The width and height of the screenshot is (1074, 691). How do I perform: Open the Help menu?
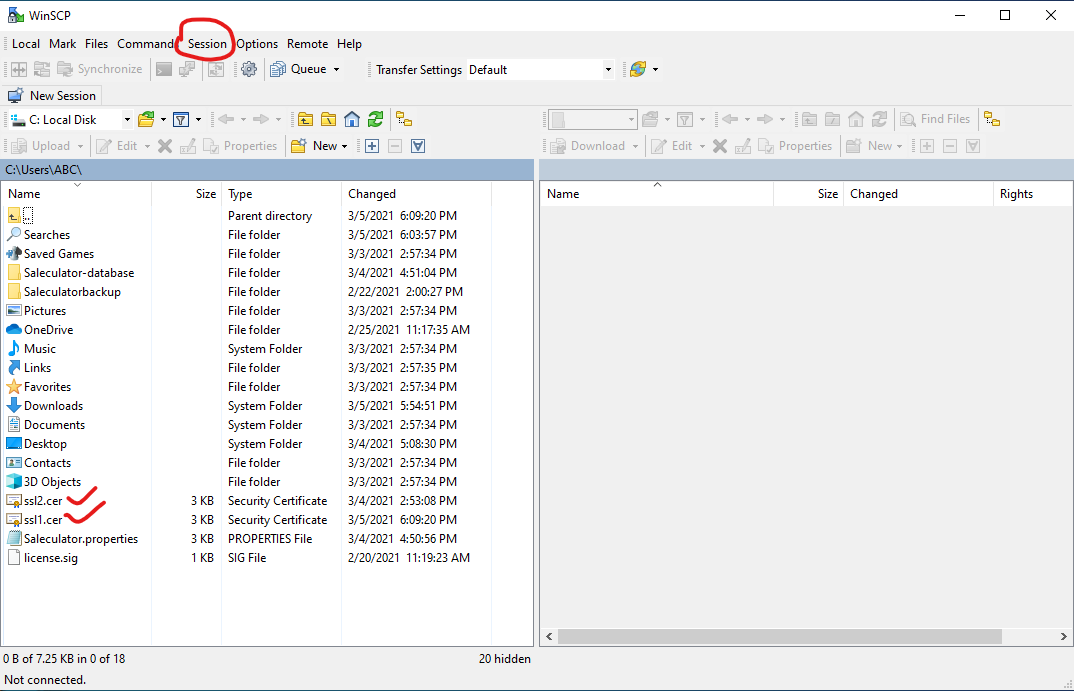click(349, 44)
